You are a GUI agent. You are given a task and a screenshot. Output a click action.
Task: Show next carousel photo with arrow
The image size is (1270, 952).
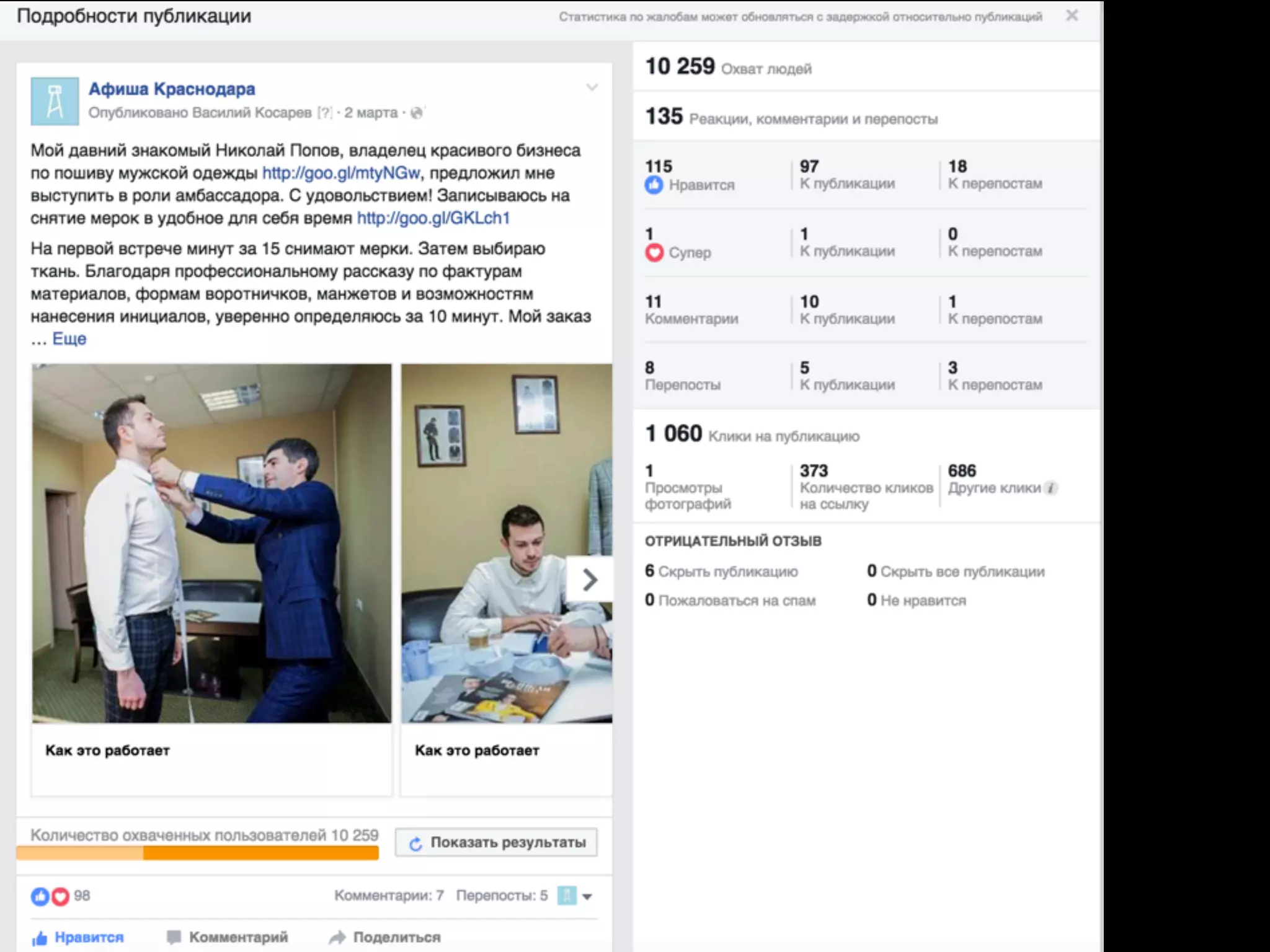[x=589, y=580]
